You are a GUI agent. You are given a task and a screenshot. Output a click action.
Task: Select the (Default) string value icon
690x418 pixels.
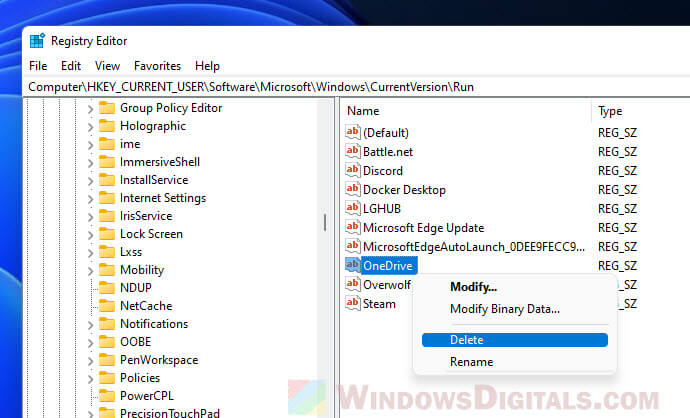(352, 132)
